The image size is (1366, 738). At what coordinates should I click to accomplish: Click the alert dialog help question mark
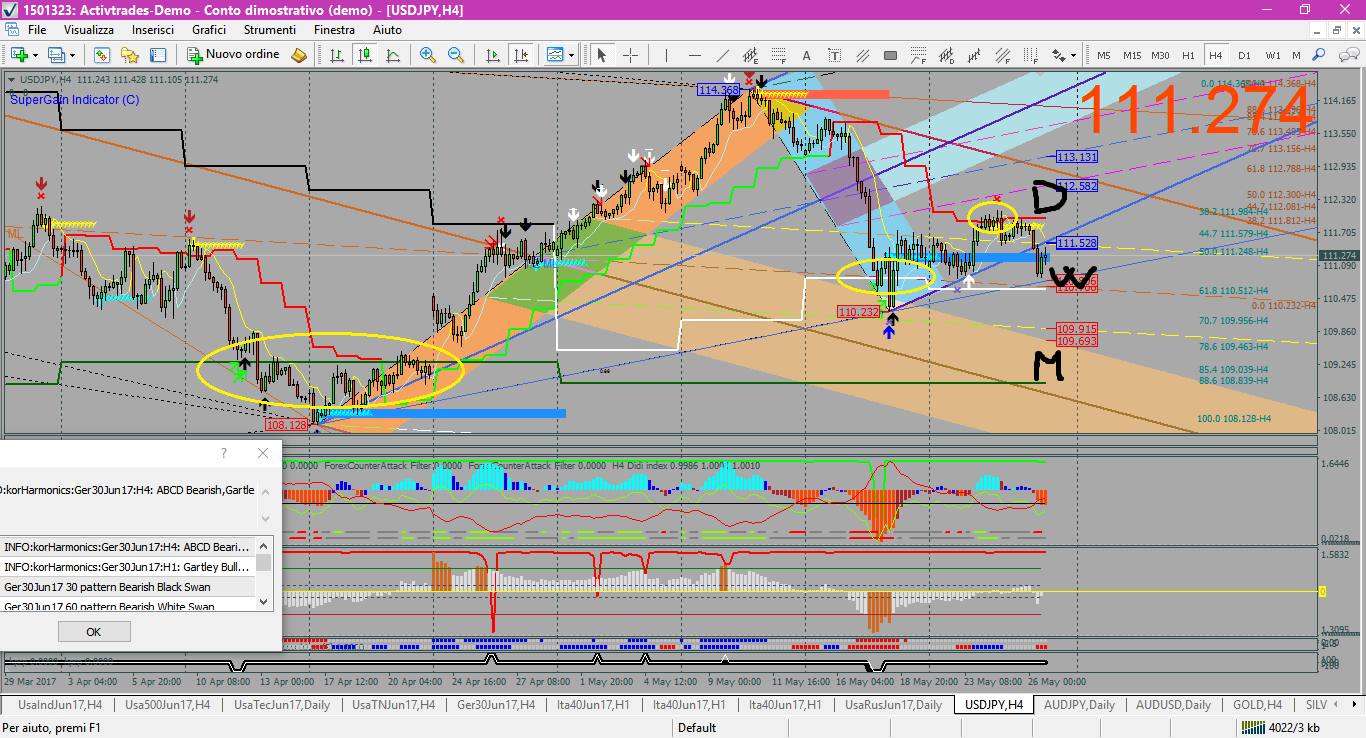pos(223,453)
